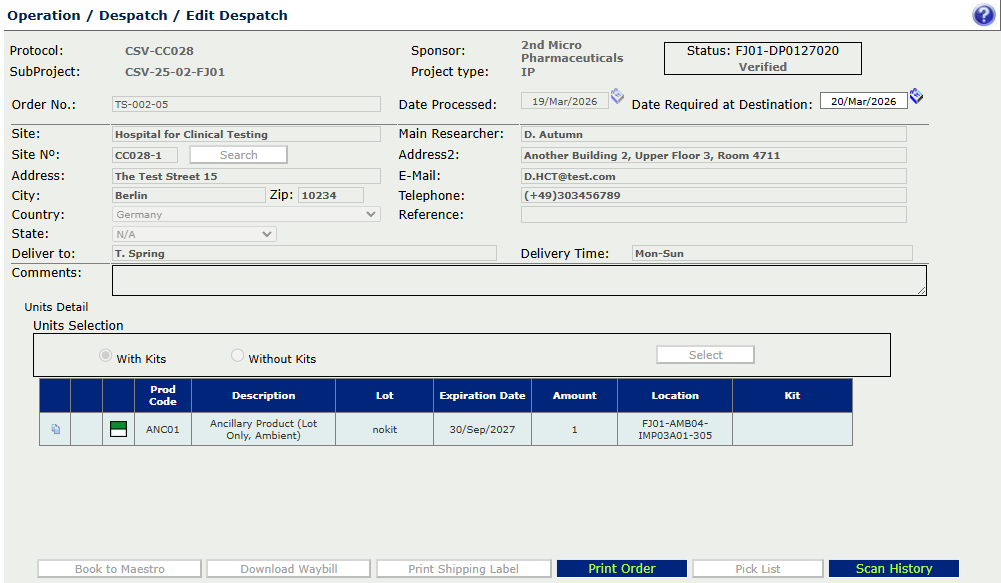Click the Print Order button
The image size is (1001, 583).
[x=621, y=569]
